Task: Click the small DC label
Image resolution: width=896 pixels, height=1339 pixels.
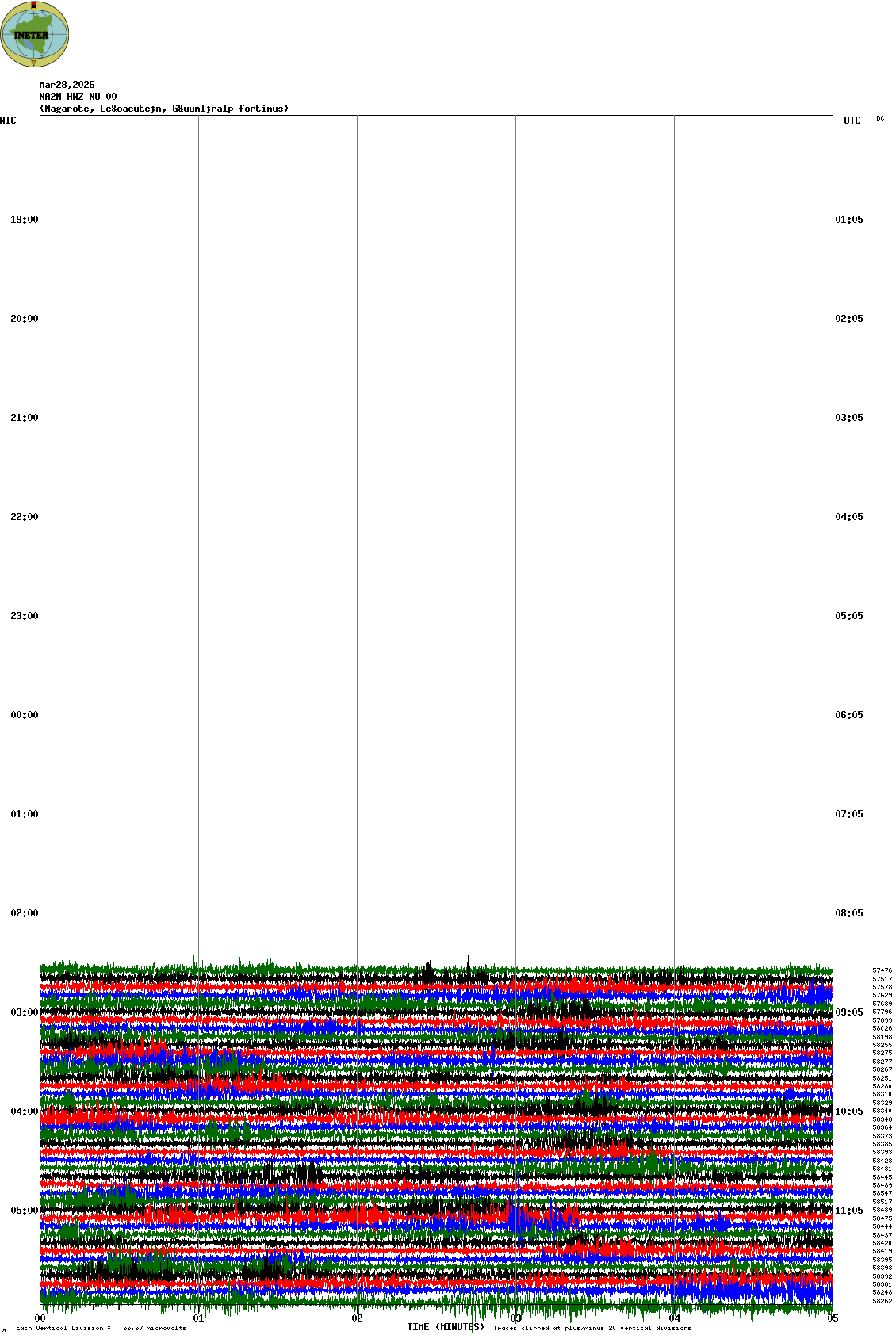Action: [x=880, y=118]
